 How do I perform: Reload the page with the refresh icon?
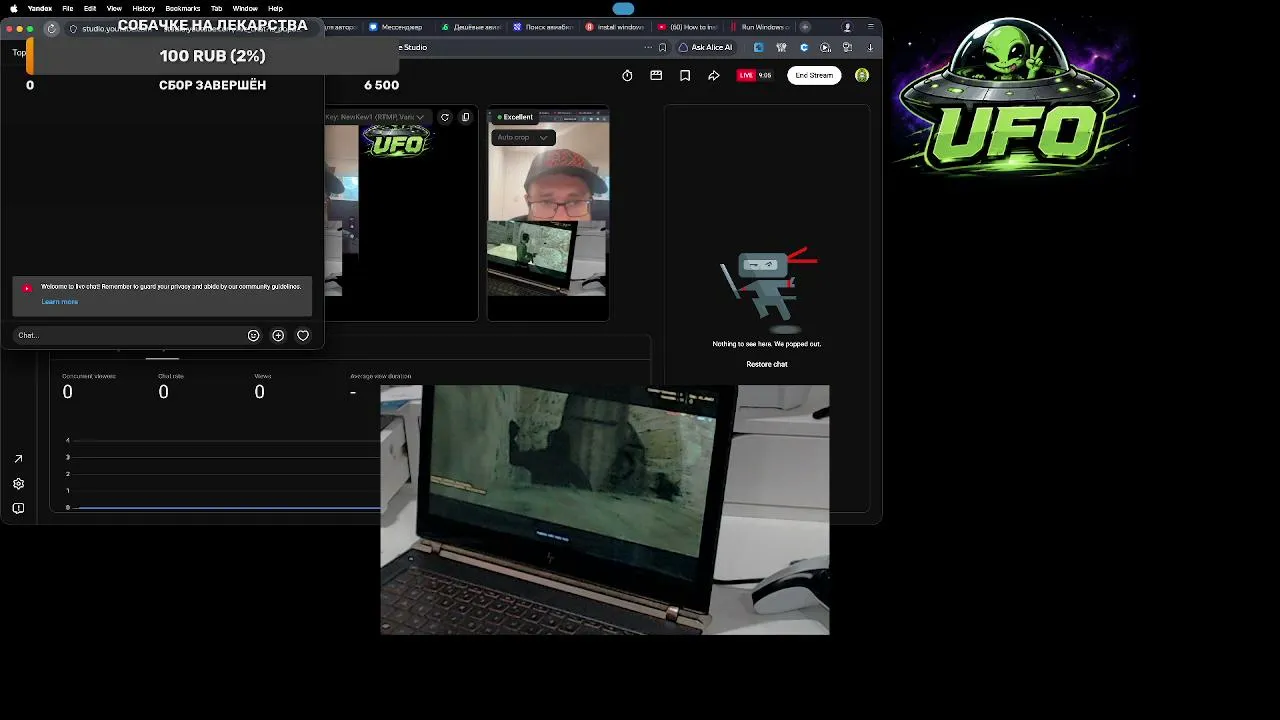pyautogui.click(x=52, y=28)
